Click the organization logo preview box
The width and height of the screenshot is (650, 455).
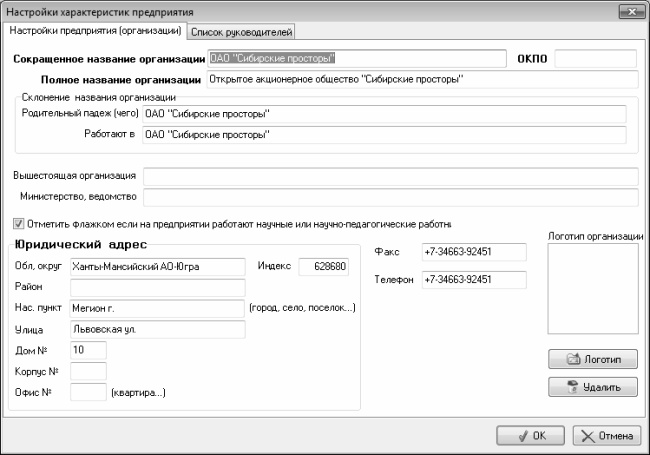tap(592, 288)
